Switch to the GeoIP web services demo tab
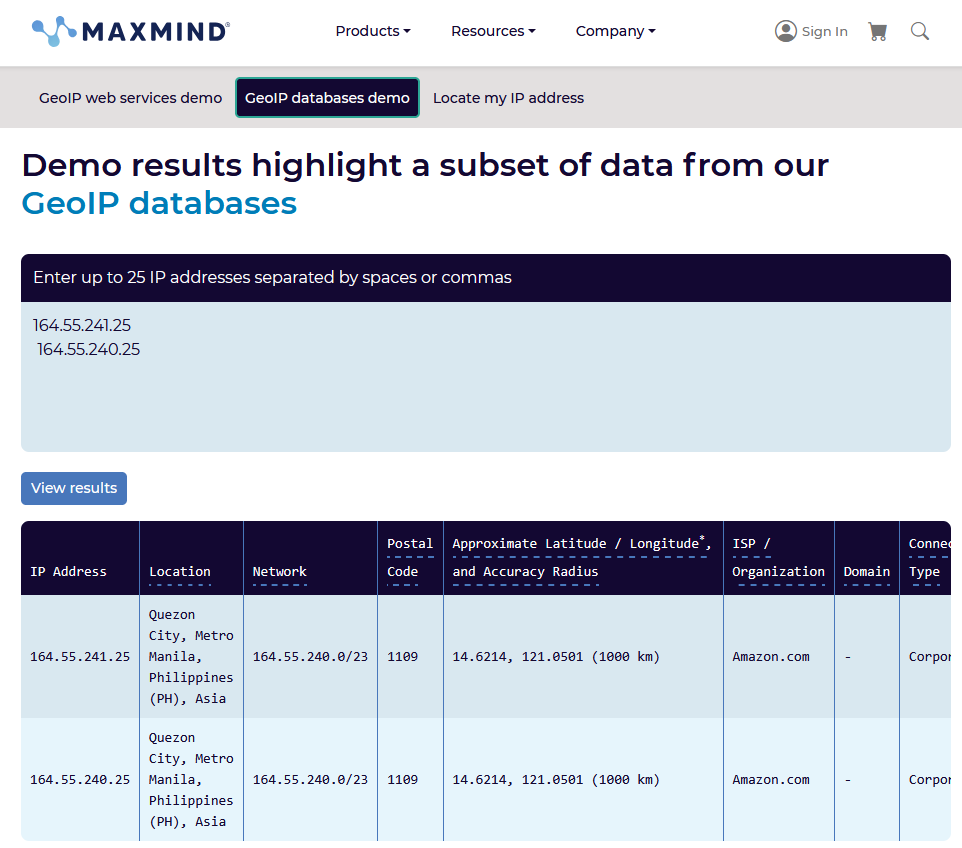This screenshot has height=848, width=962. pyautogui.click(x=130, y=97)
